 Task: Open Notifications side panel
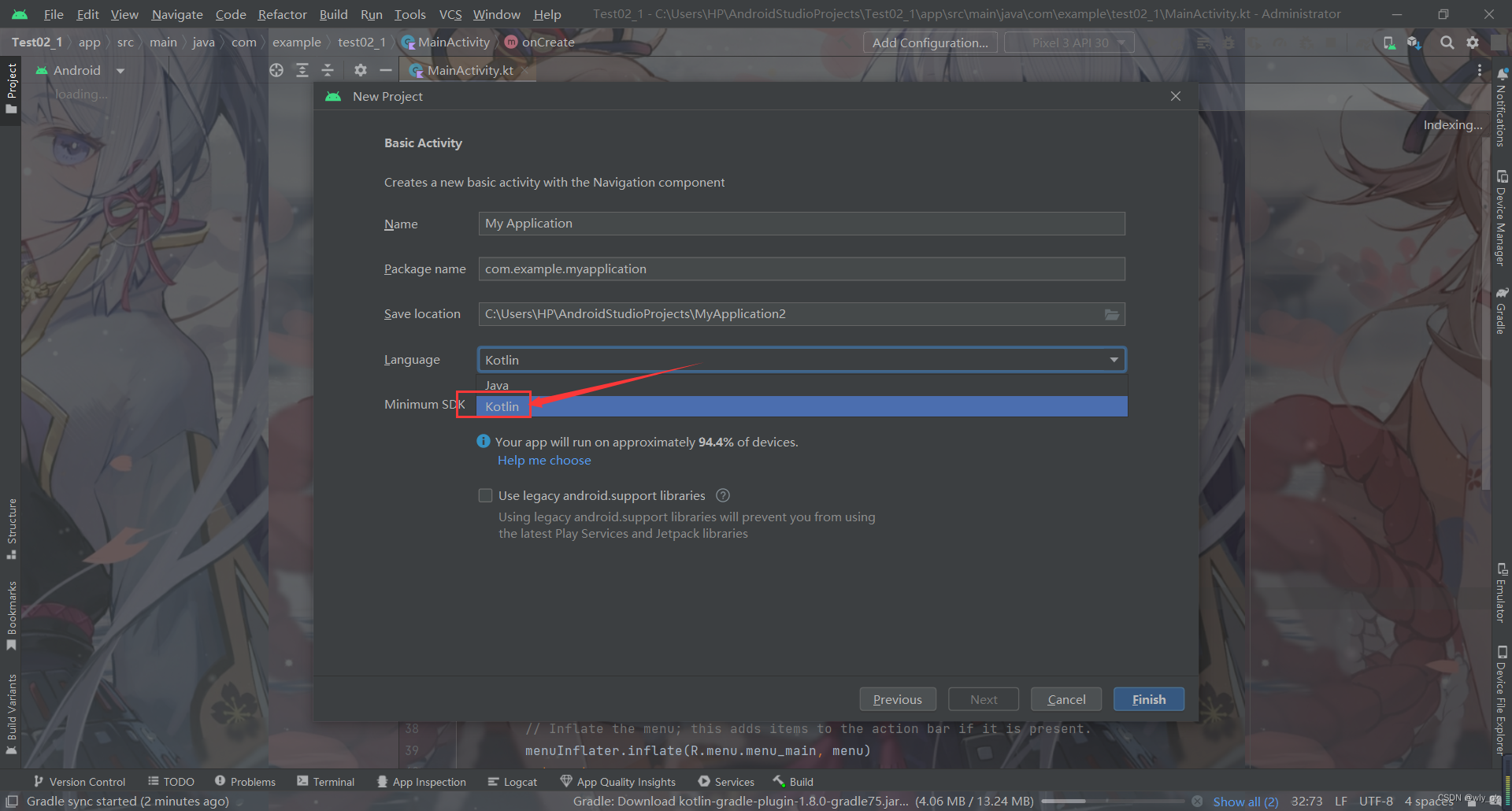[x=1502, y=107]
